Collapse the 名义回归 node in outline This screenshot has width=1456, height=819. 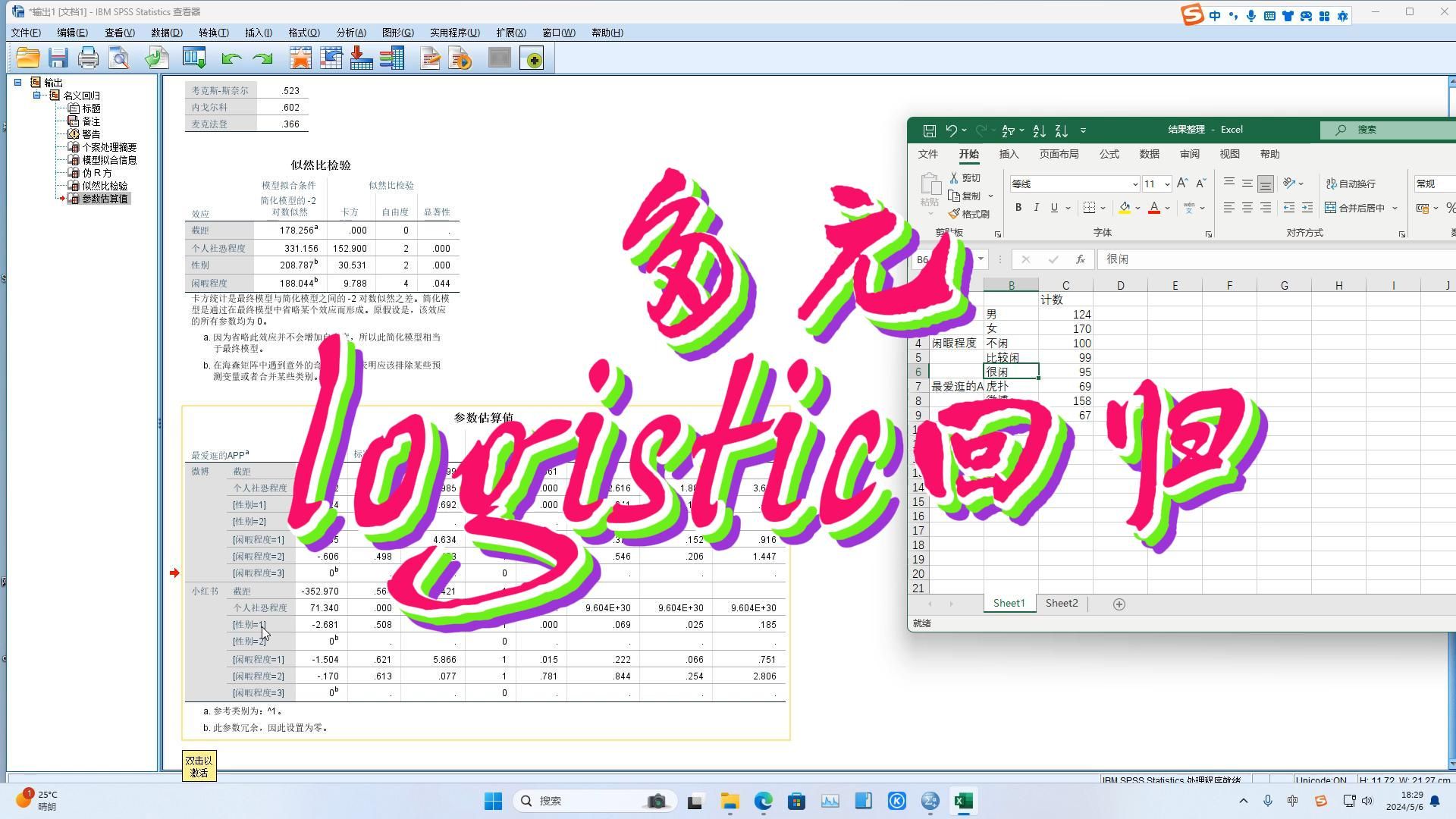tap(36, 96)
